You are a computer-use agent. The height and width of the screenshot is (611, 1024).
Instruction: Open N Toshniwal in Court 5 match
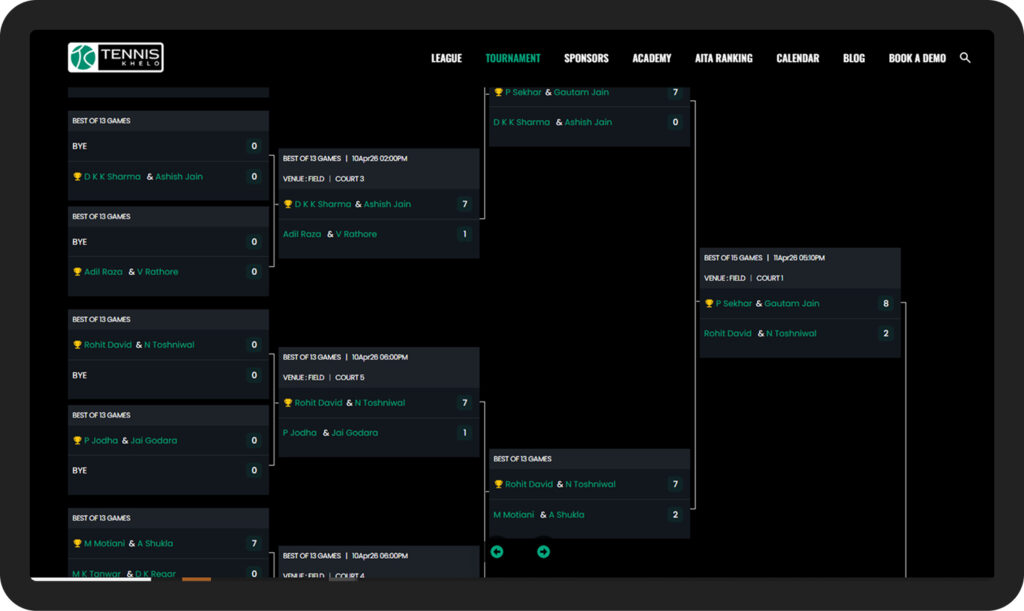point(379,403)
